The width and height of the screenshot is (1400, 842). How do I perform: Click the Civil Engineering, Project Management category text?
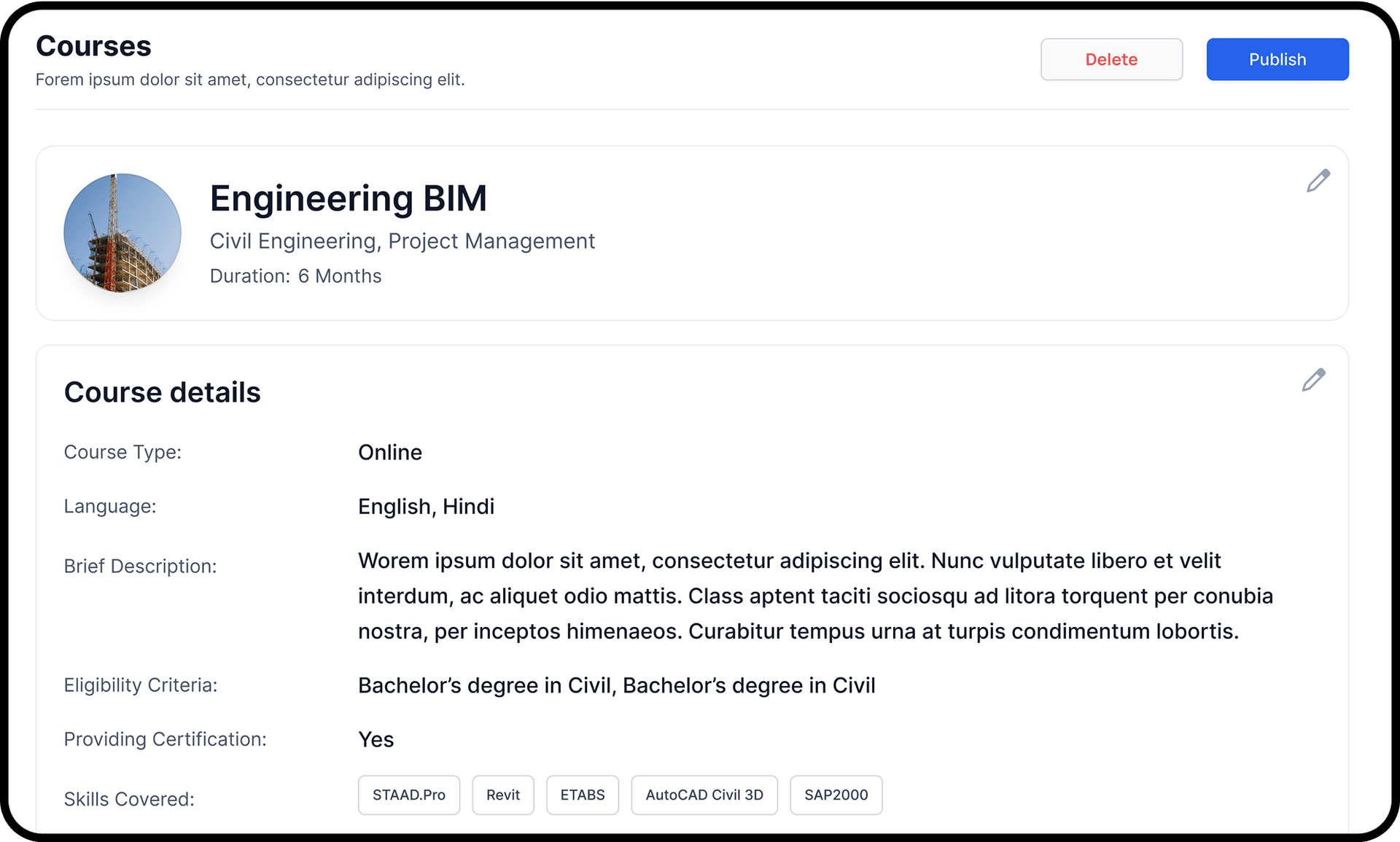tap(402, 241)
